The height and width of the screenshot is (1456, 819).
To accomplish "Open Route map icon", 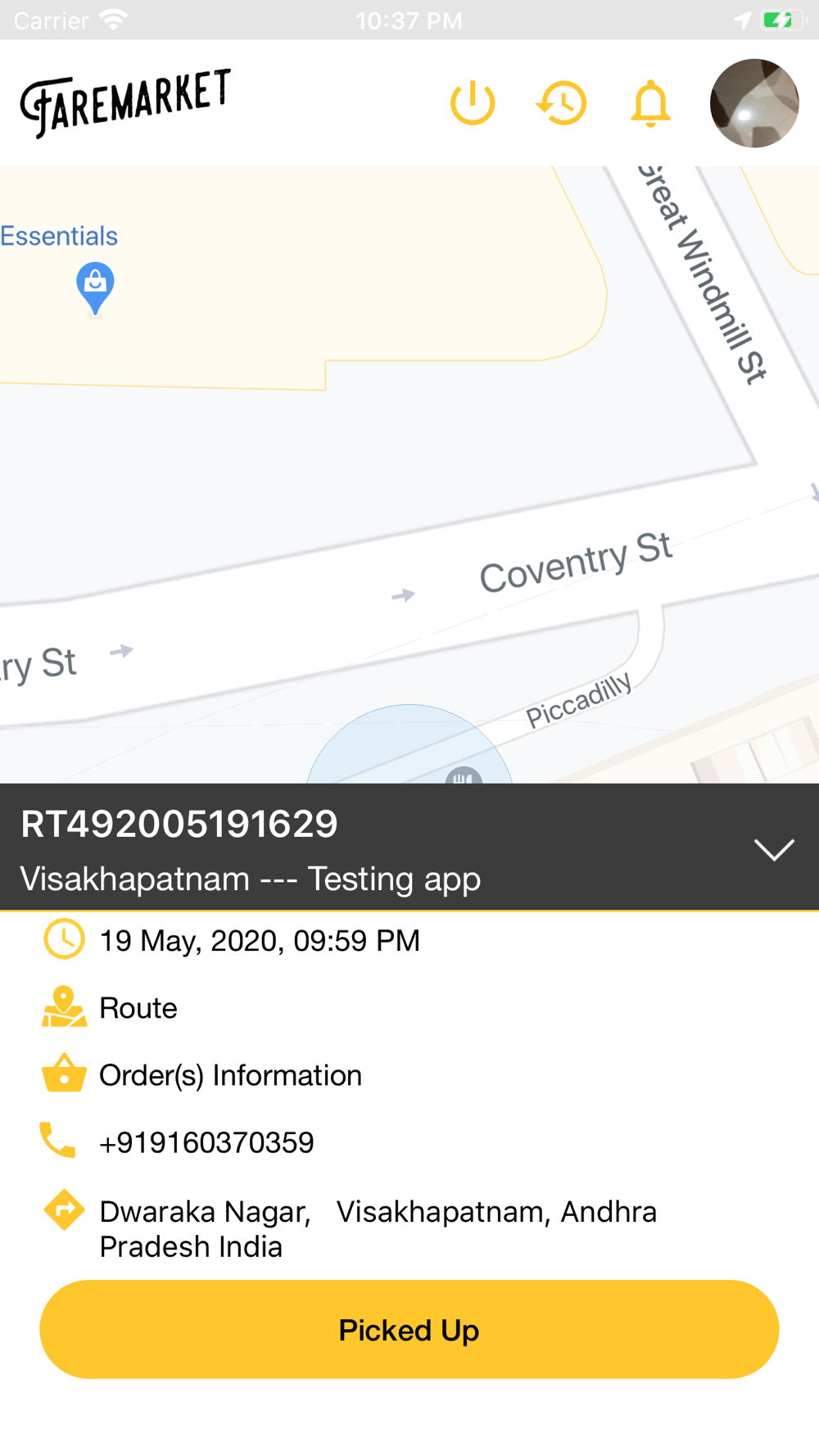I will 64,1006.
